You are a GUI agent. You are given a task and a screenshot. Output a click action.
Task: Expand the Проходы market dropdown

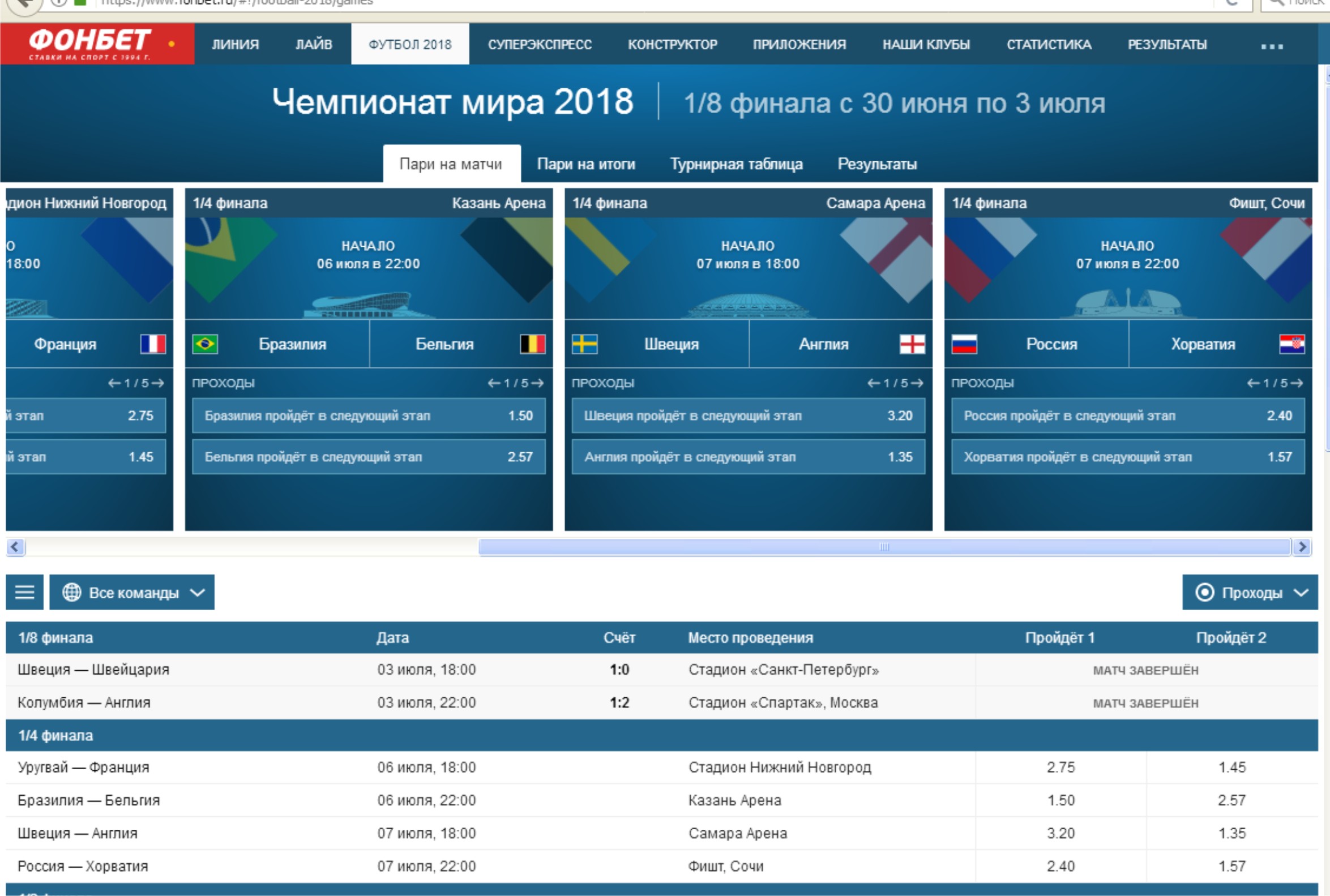(1250, 592)
